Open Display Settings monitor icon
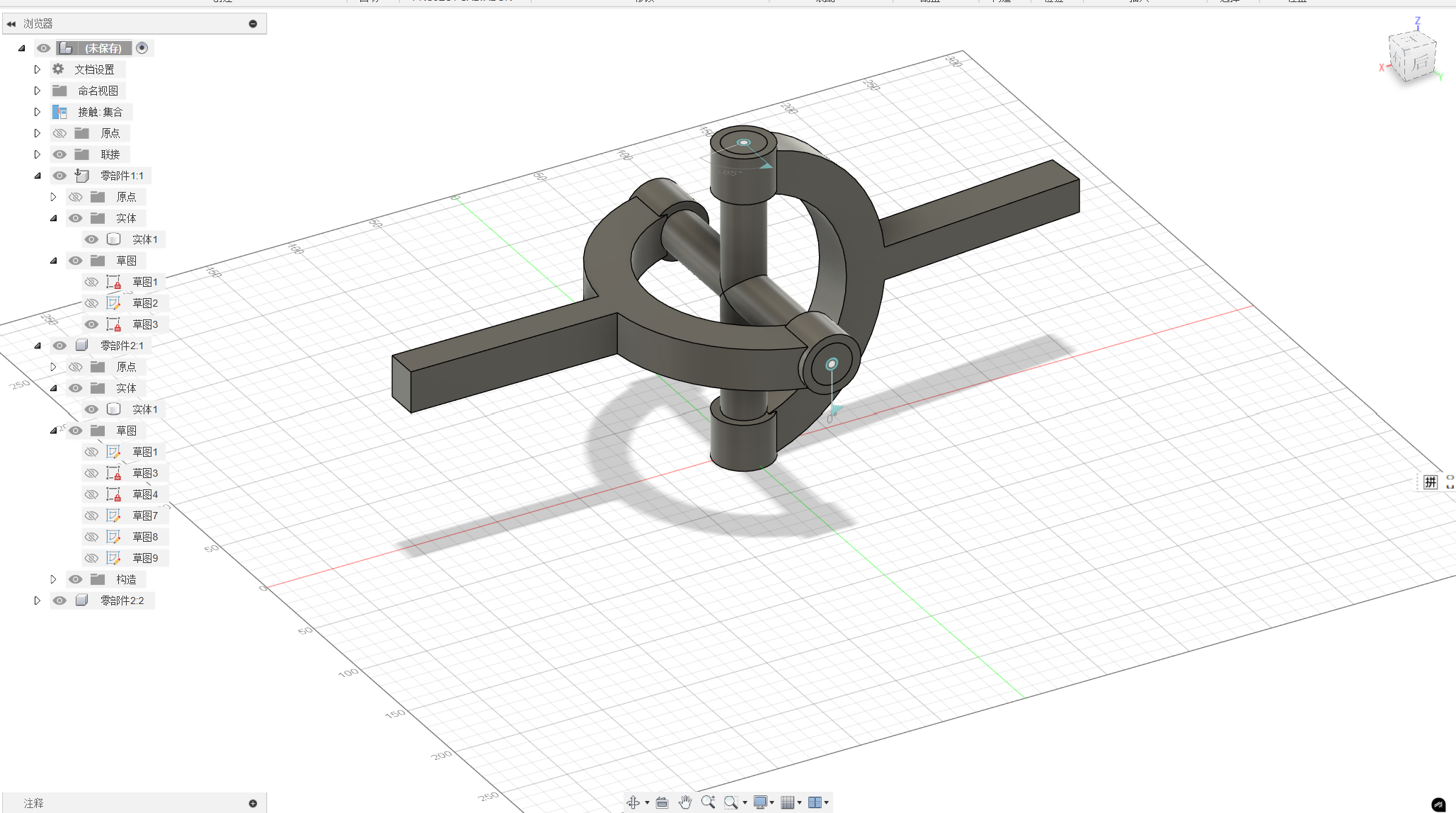This screenshot has width=1456, height=813. tap(760, 802)
